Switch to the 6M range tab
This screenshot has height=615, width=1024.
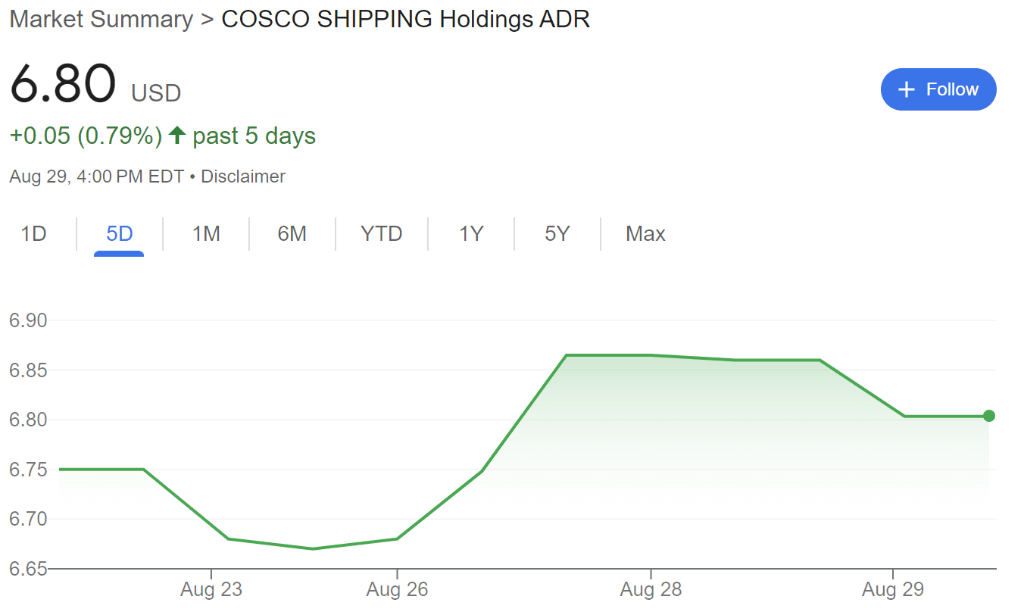pos(292,234)
